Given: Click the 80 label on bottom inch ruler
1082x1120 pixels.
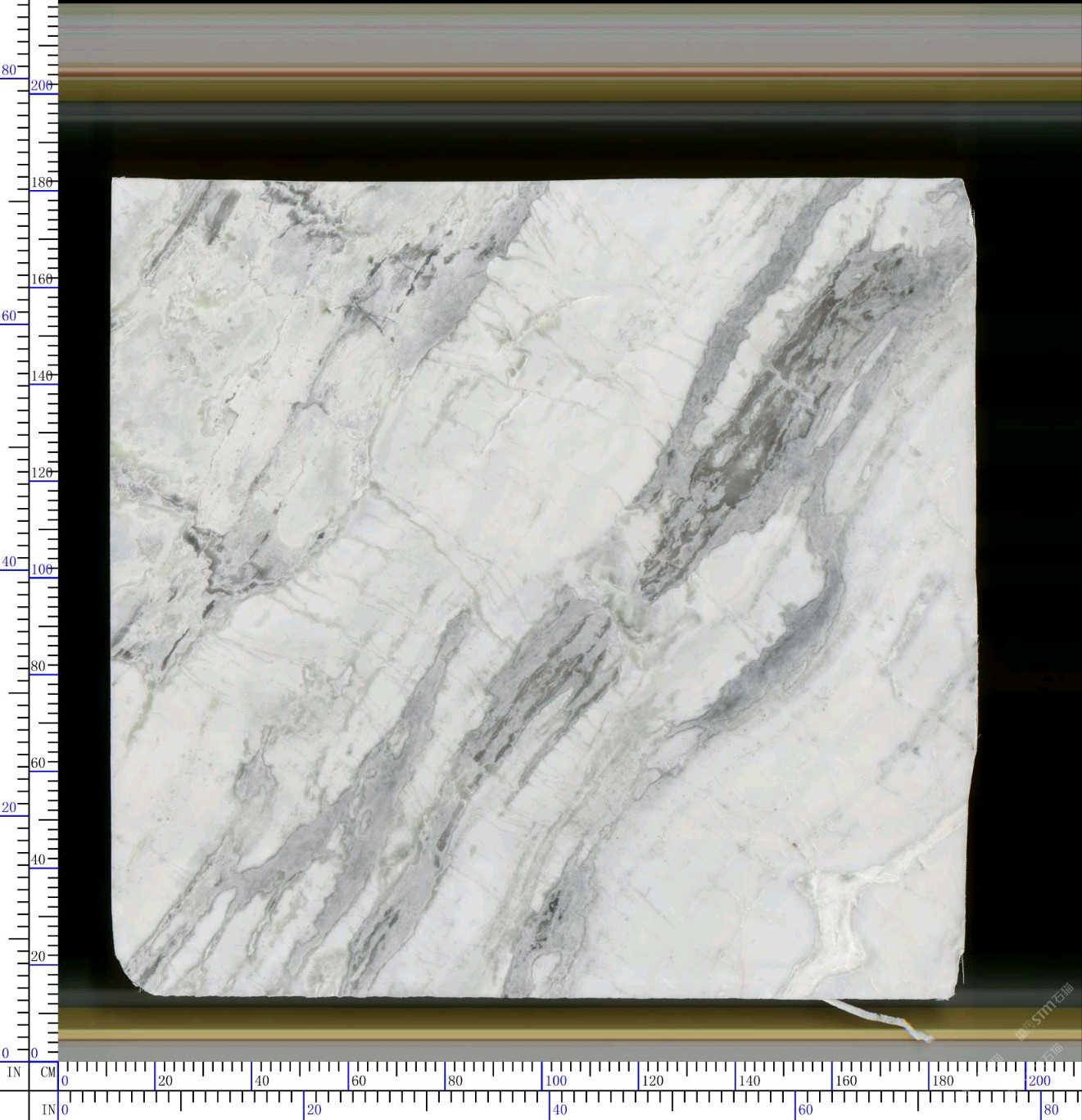Looking at the screenshot, I should (1052, 1110).
